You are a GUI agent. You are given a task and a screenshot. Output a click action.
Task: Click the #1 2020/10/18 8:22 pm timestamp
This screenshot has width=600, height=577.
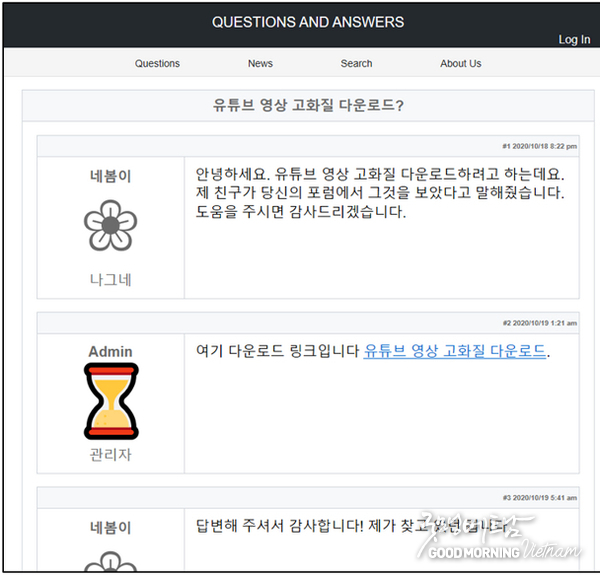coord(540,146)
